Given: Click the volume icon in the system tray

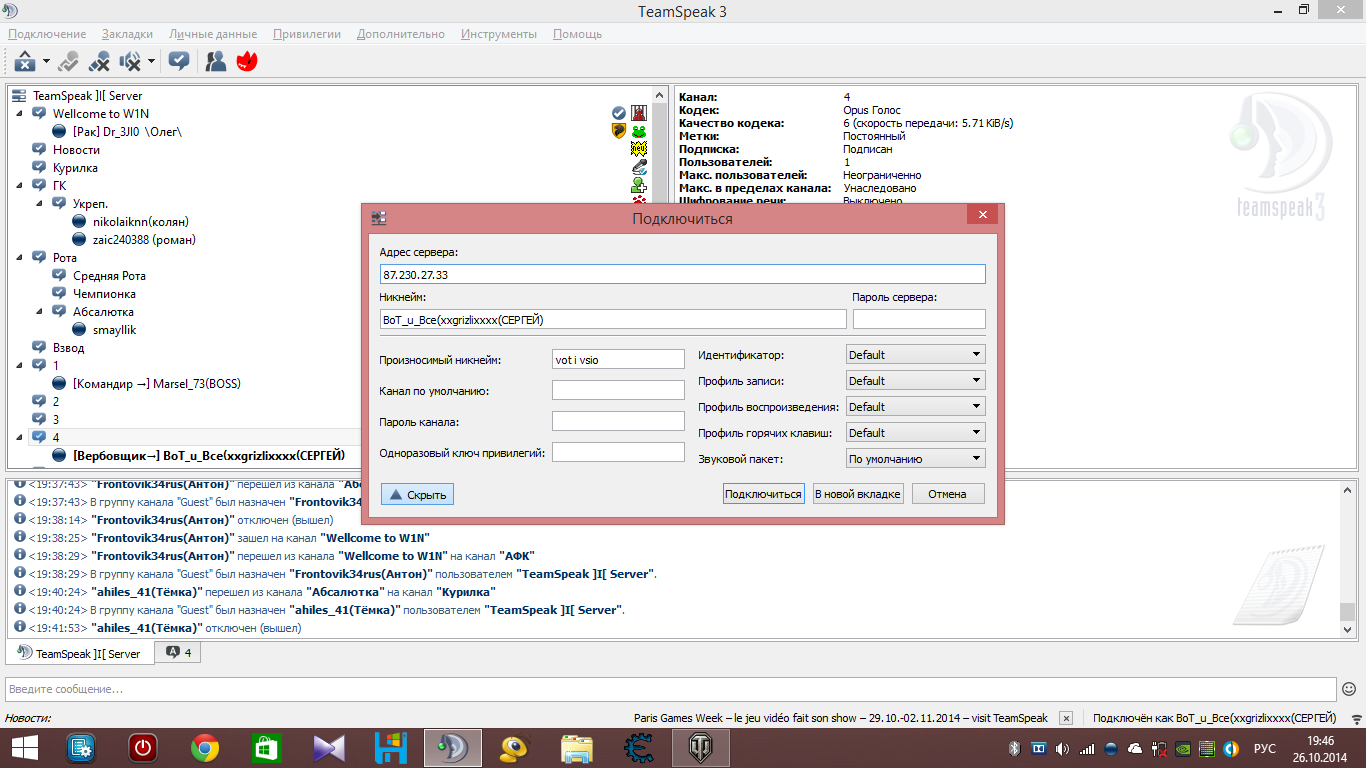Looking at the screenshot, I should [1061, 748].
